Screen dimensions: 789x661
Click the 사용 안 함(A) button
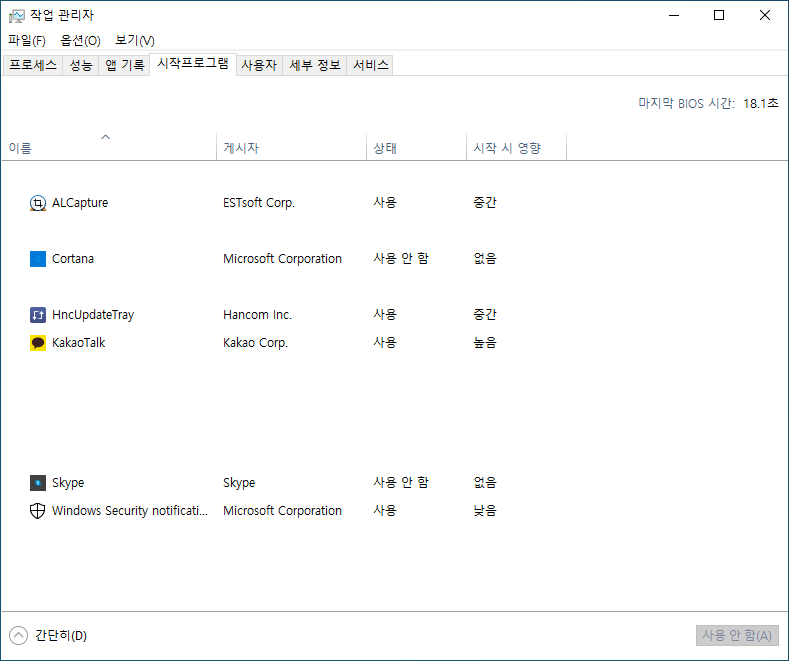(x=737, y=635)
